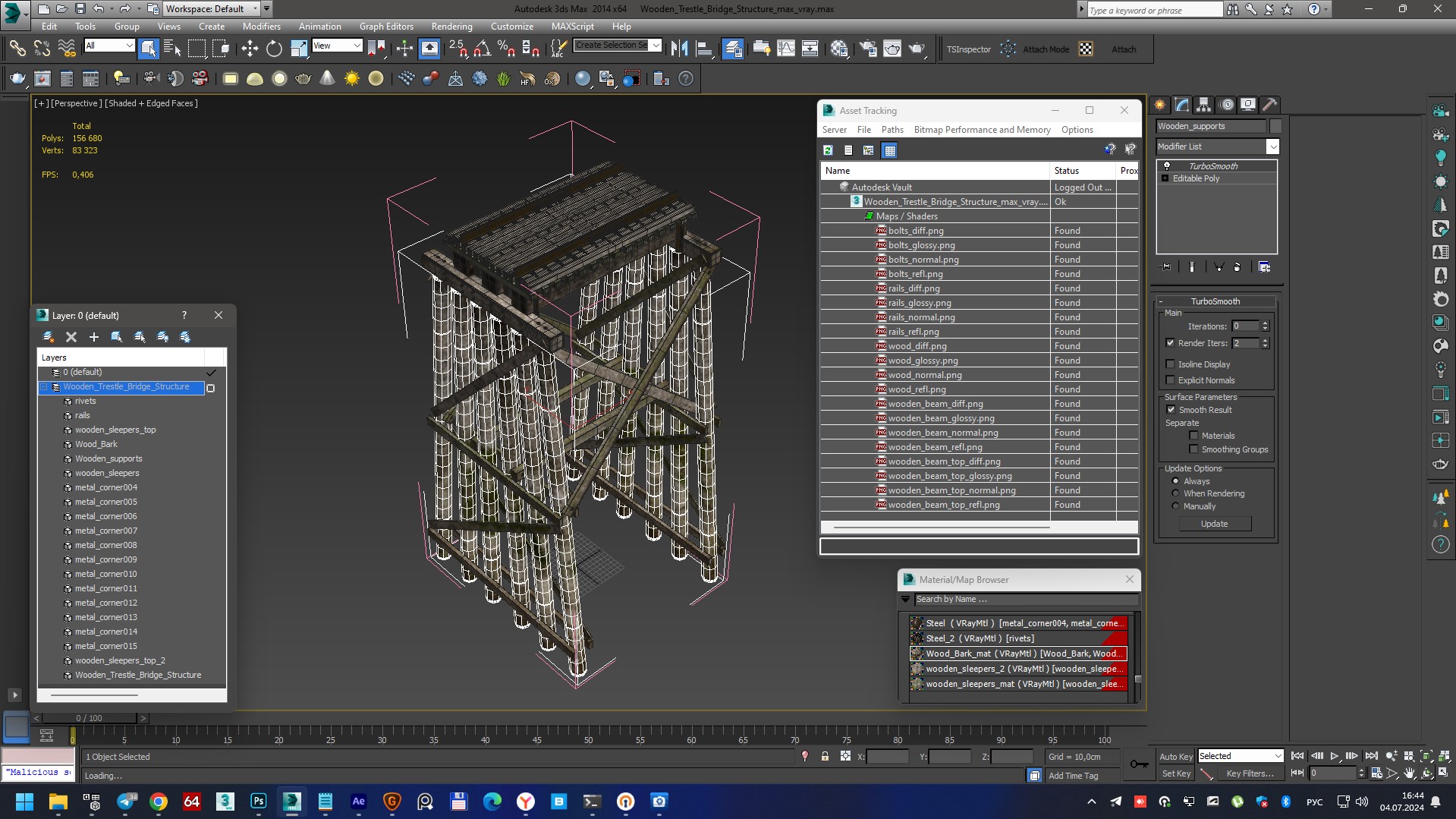Screen dimensions: 1456x819
Task: Open After Effects from the taskbar
Action: click(359, 801)
